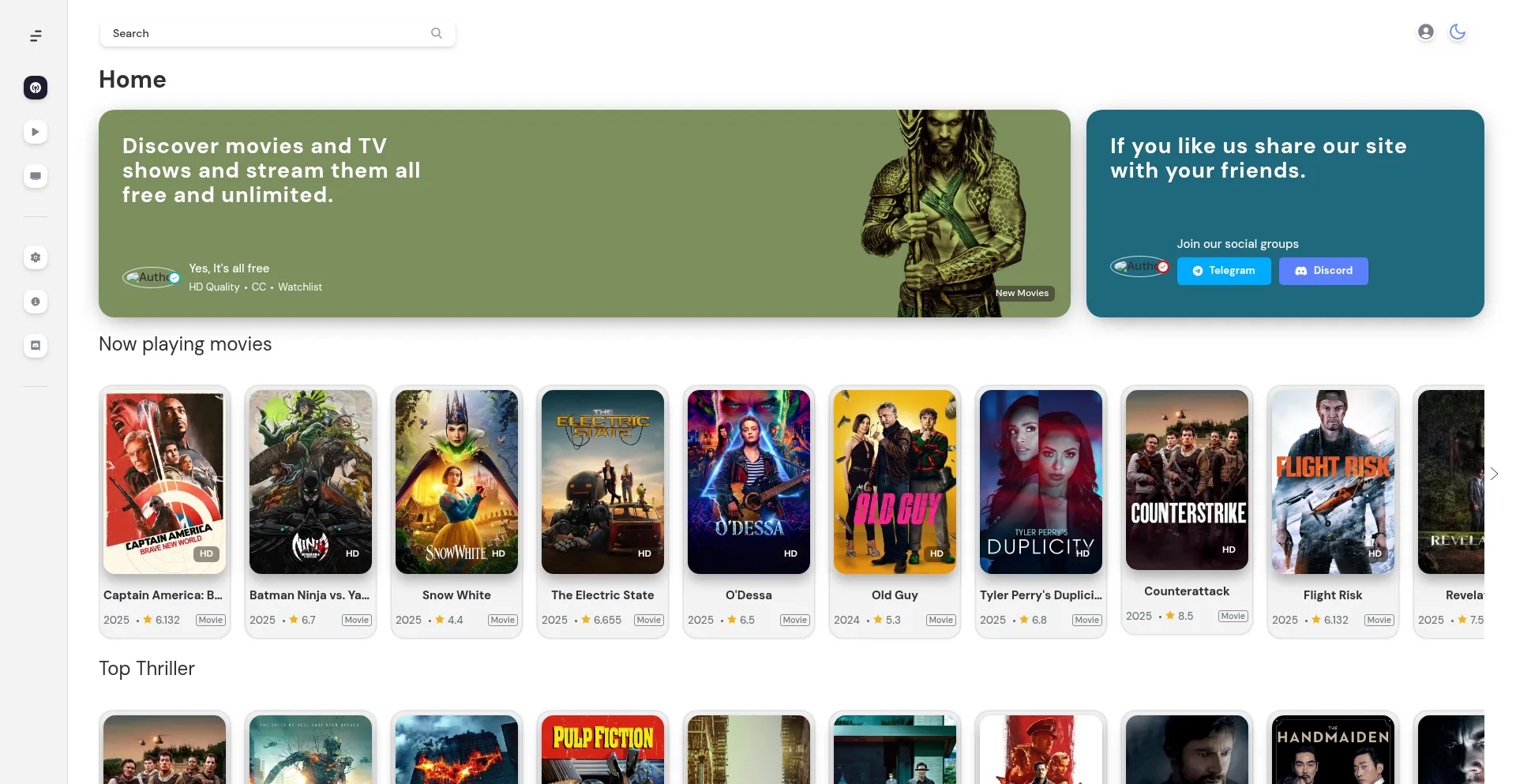Viewport: 1516px width, 784px height.
Task: Advance Now playing carousel with right chevron
Action: pos(1494,474)
